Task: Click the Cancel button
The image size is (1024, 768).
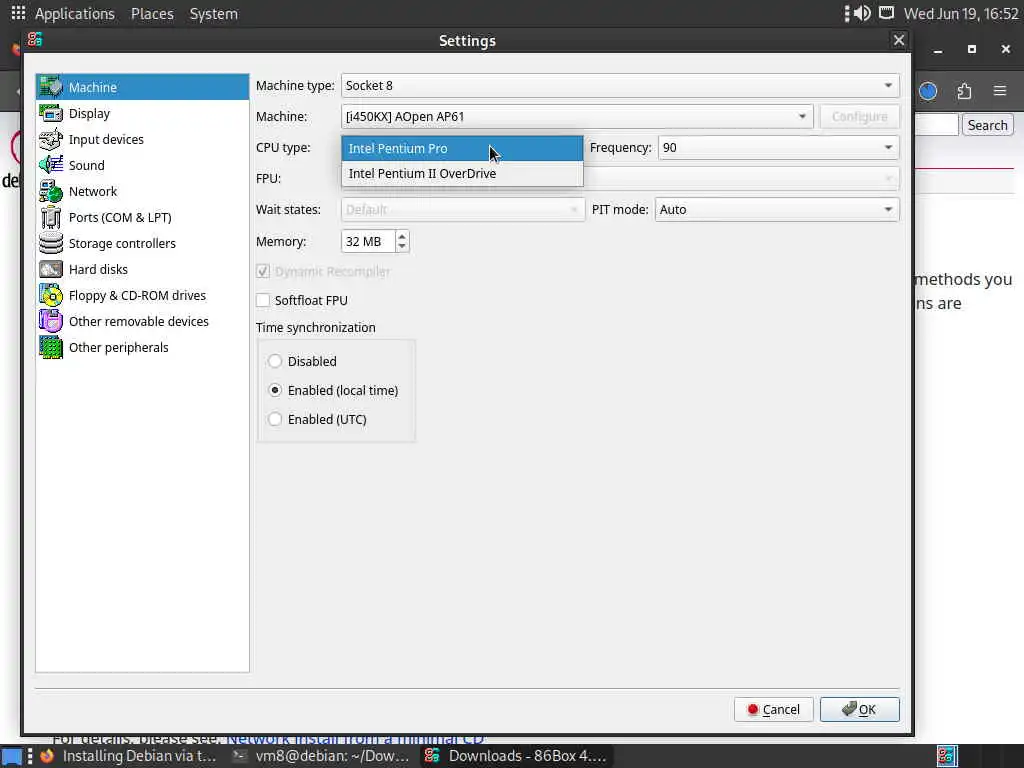Action: [x=773, y=709]
